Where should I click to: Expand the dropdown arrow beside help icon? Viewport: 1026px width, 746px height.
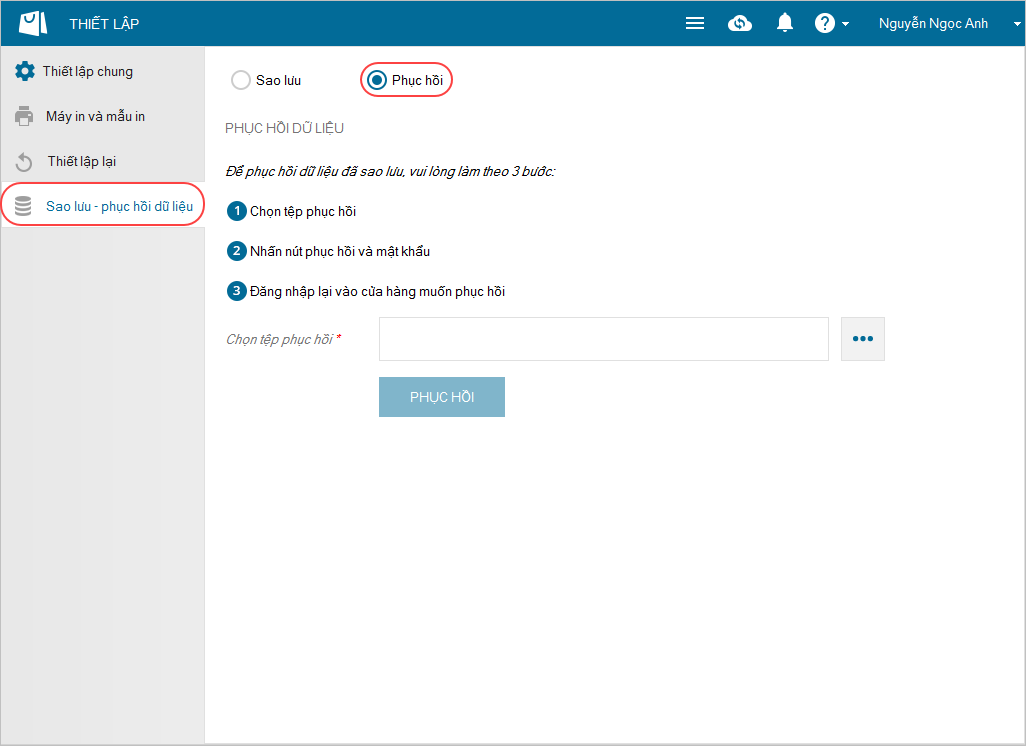[846, 25]
